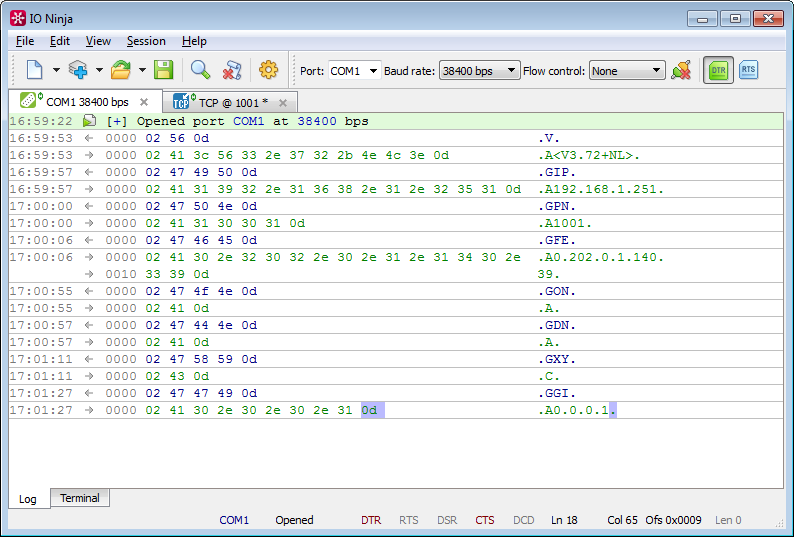Click the magnifying glass Find icon
This screenshot has width=794, height=537.
click(201, 70)
